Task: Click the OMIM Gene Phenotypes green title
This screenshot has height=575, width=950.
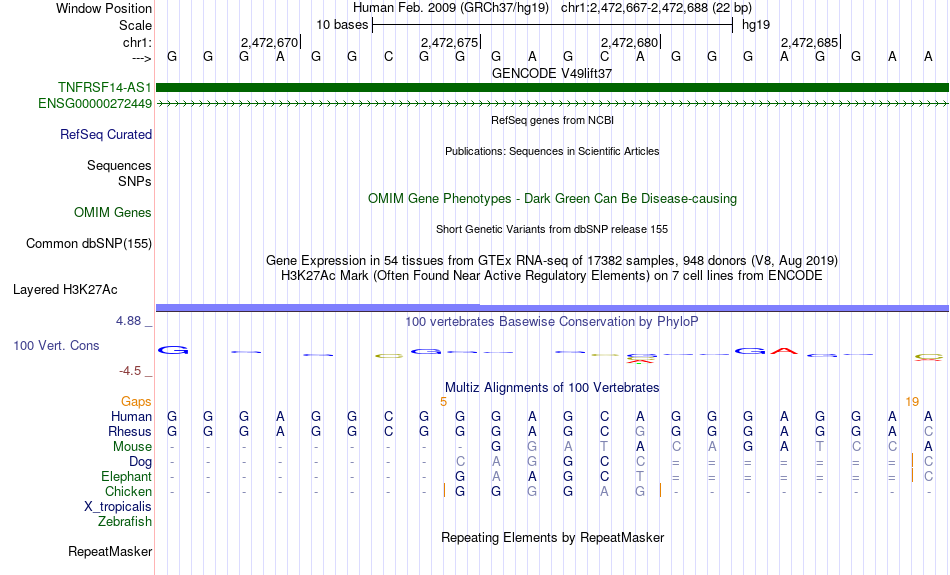Action: [x=553, y=199]
